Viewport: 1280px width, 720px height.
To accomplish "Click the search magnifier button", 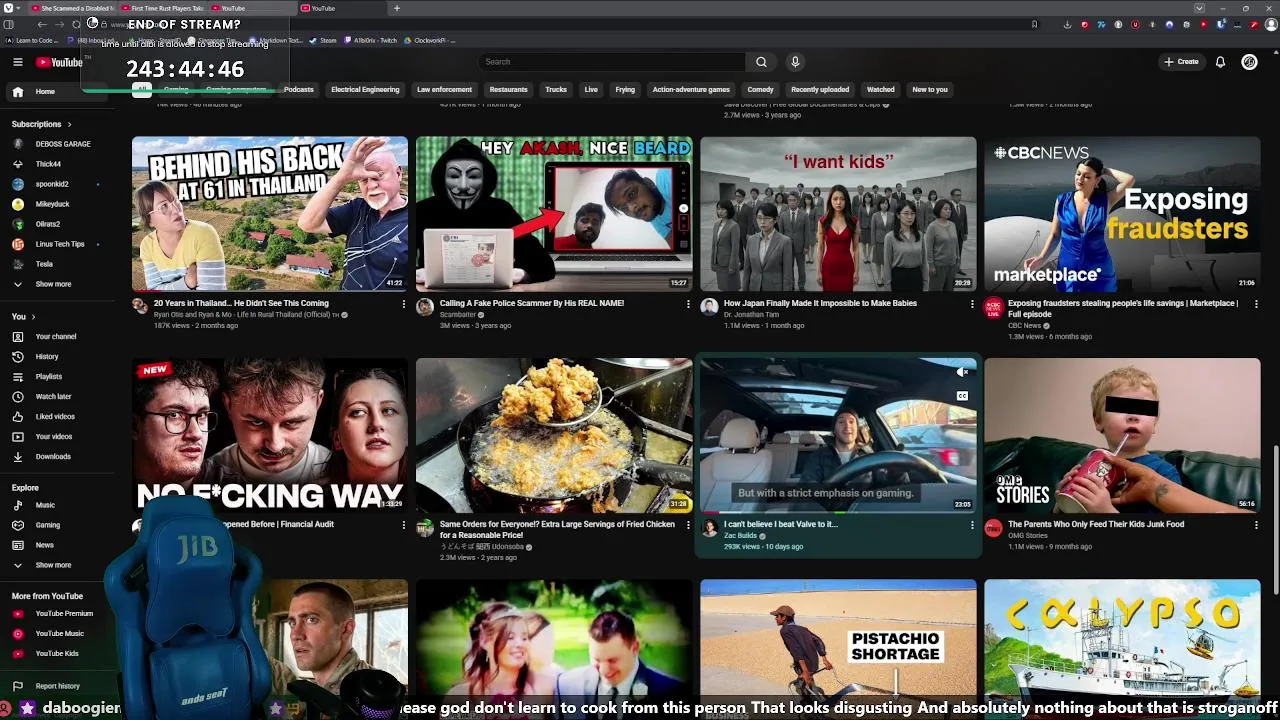I will (761, 62).
